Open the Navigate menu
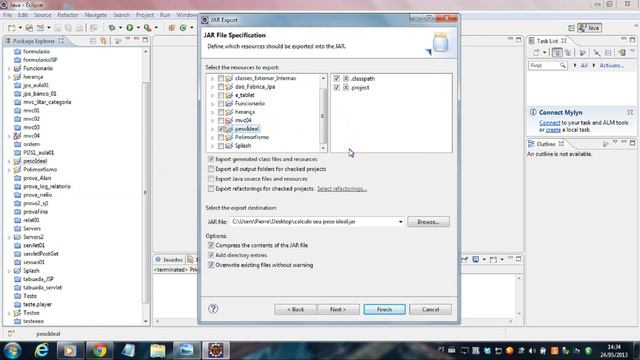The height and width of the screenshot is (360, 640). click(x=96, y=15)
